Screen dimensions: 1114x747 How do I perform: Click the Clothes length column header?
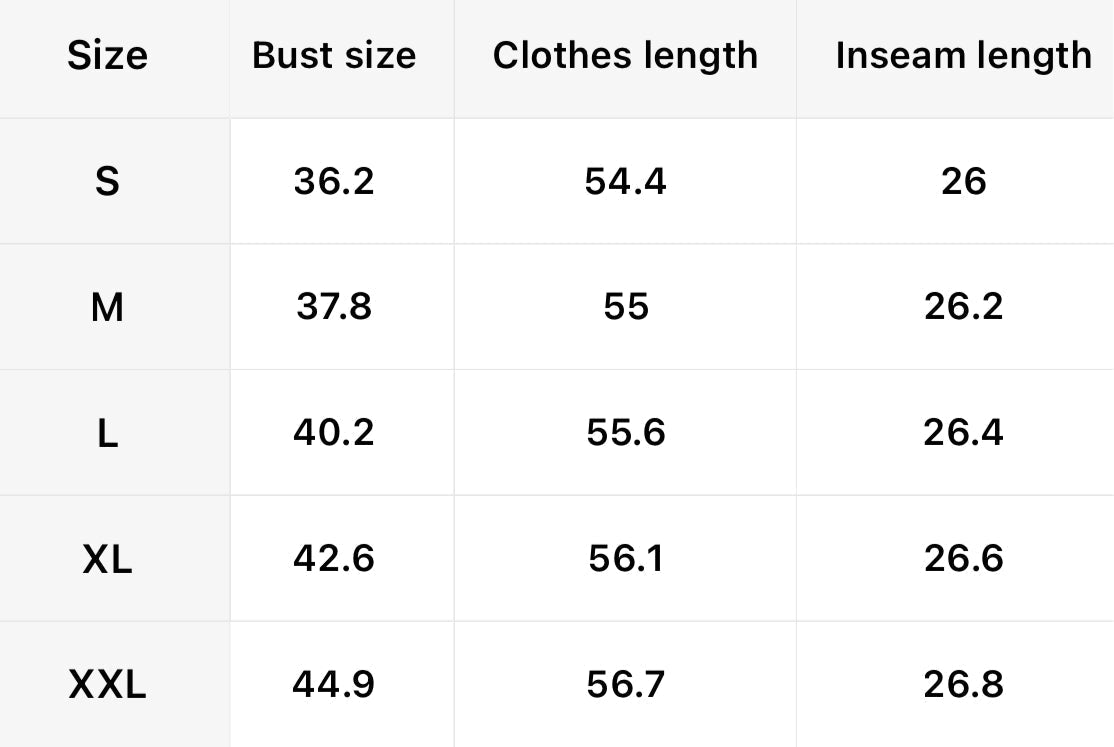tap(625, 55)
